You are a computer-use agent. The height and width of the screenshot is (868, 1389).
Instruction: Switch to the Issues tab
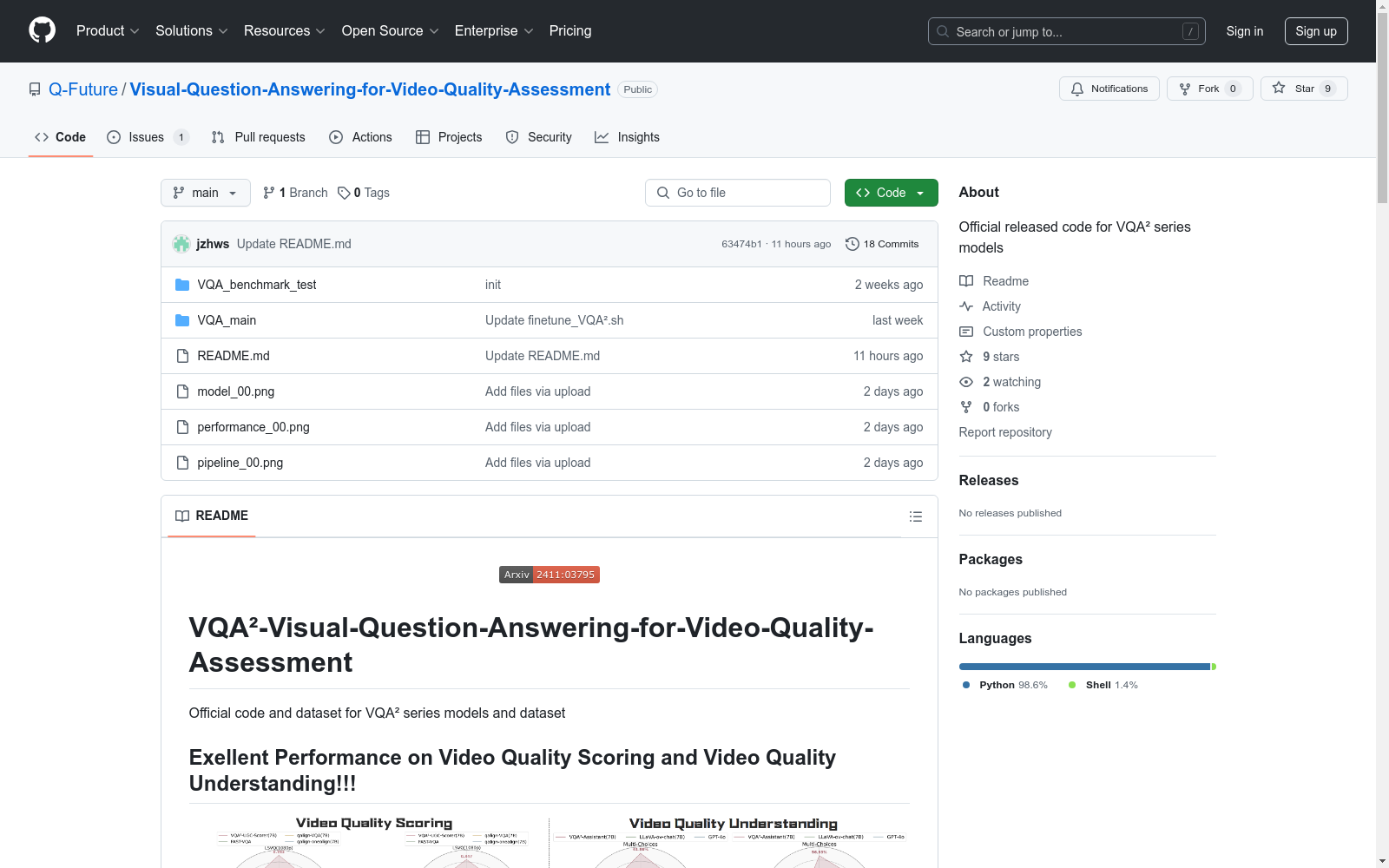click(148, 137)
